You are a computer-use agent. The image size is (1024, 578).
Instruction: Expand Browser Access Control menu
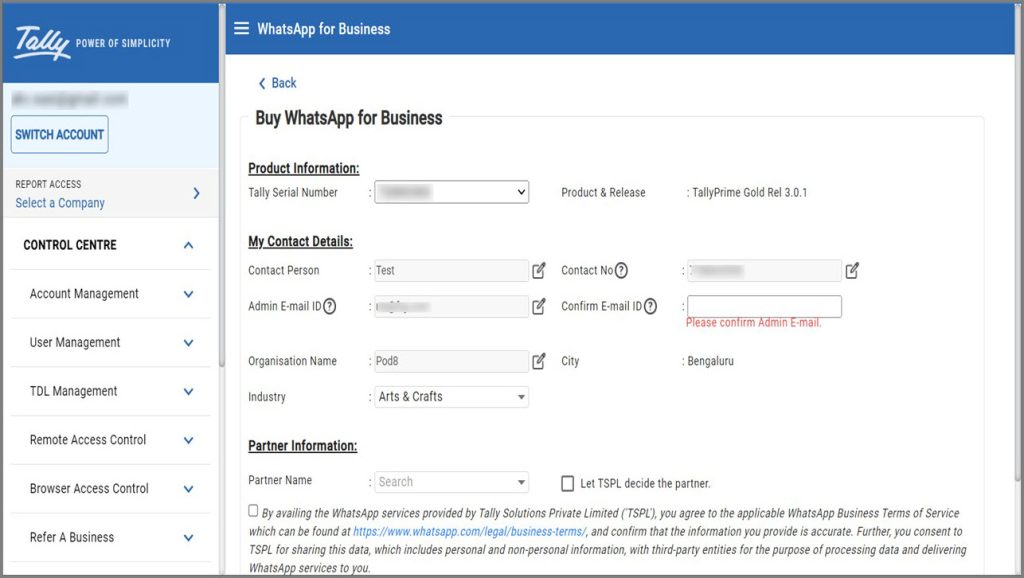tap(188, 489)
